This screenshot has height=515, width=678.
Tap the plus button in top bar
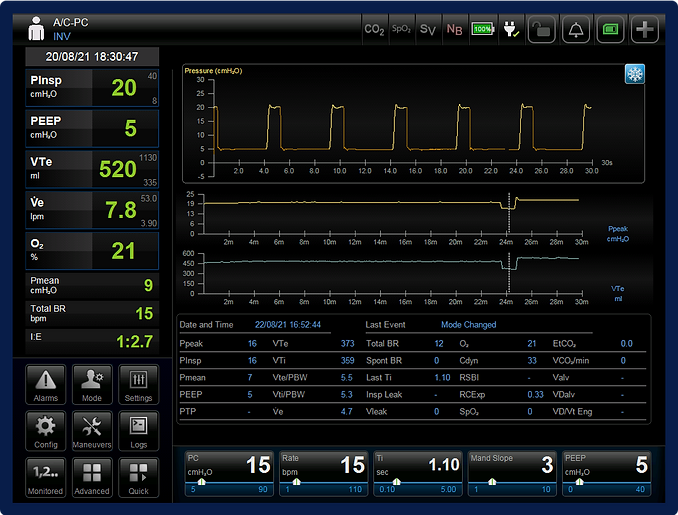pyautogui.click(x=645, y=29)
